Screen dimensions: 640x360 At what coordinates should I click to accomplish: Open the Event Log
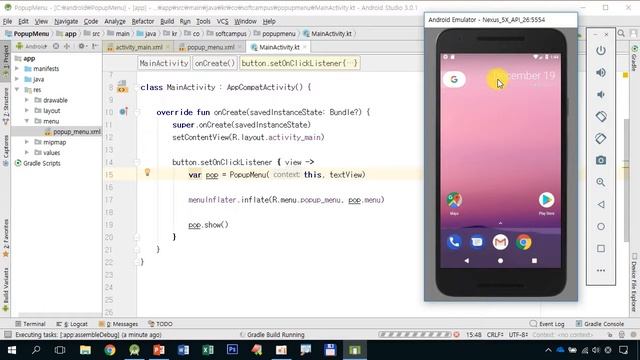point(547,324)
